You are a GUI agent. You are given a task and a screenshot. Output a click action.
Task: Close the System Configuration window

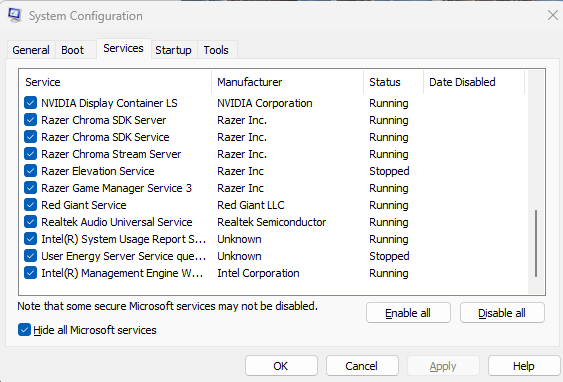[x=553, y=15]
